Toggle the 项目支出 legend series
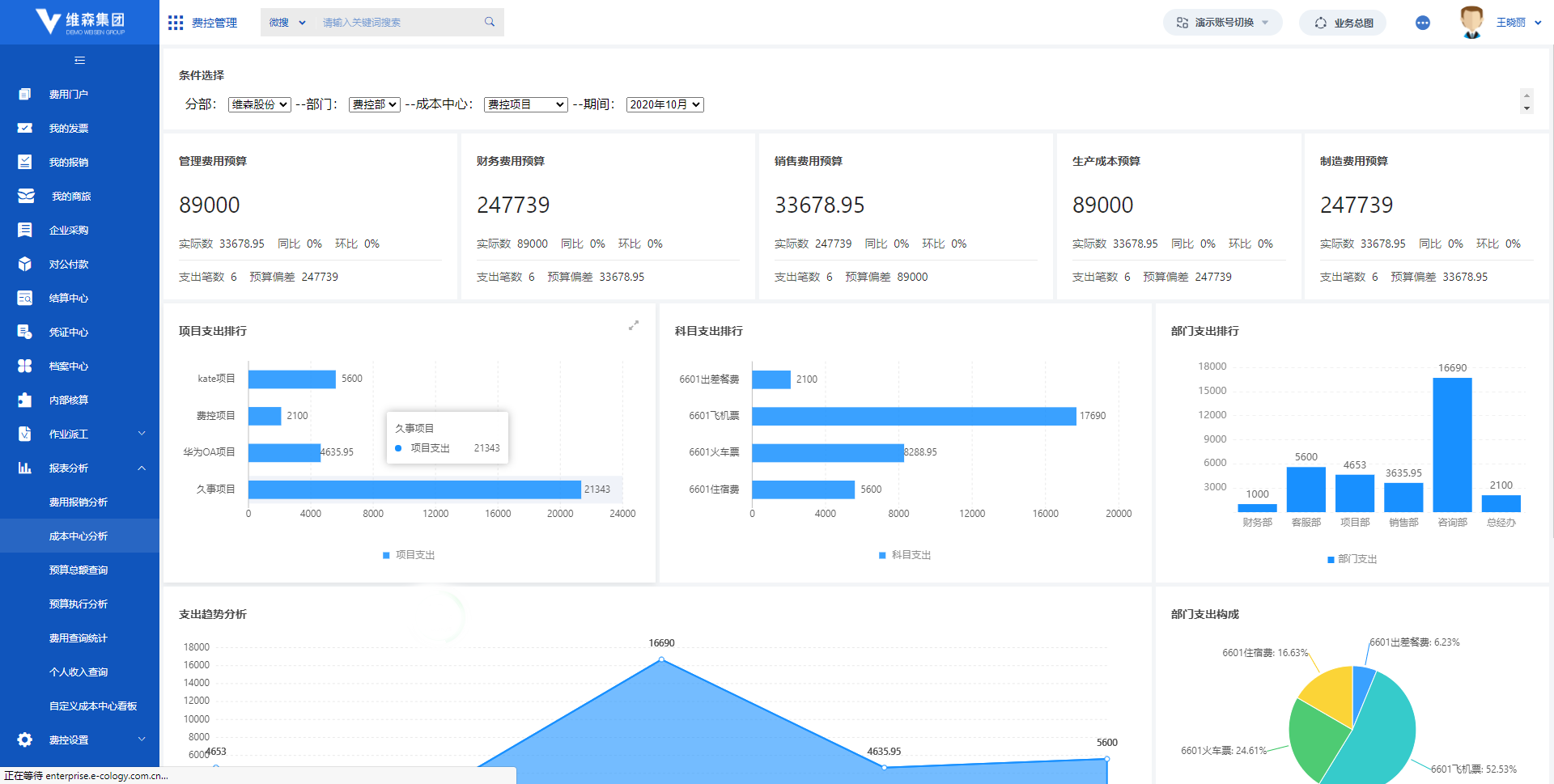The height and width of the screenshot is (784, 1554). coord(409,555)
